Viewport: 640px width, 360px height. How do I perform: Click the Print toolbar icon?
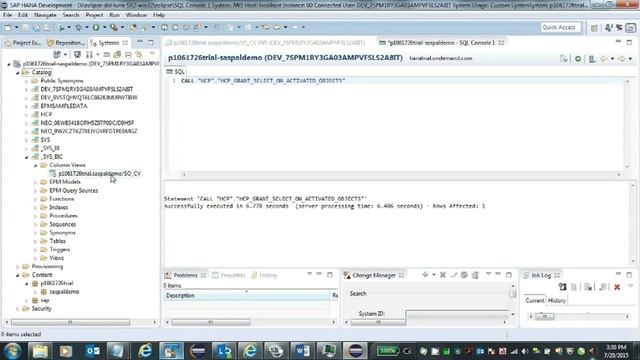pyautogui.click(x=47, y=27)
